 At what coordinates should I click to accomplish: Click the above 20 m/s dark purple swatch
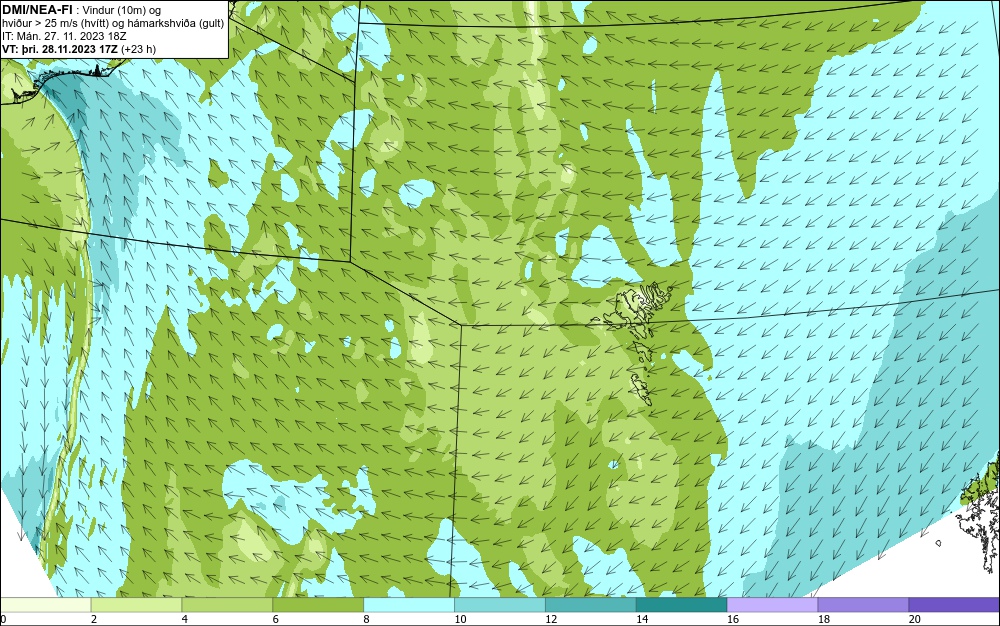pos(954,604)
